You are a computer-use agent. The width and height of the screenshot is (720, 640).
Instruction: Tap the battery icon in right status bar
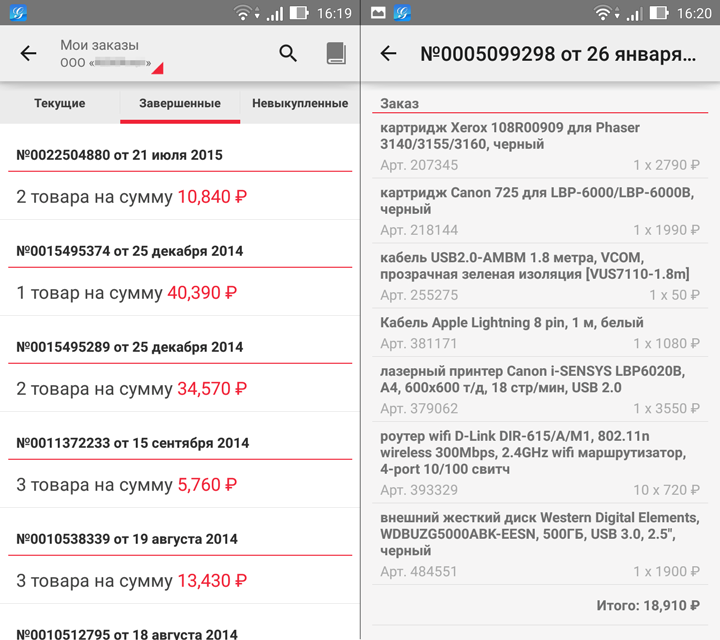659,13
